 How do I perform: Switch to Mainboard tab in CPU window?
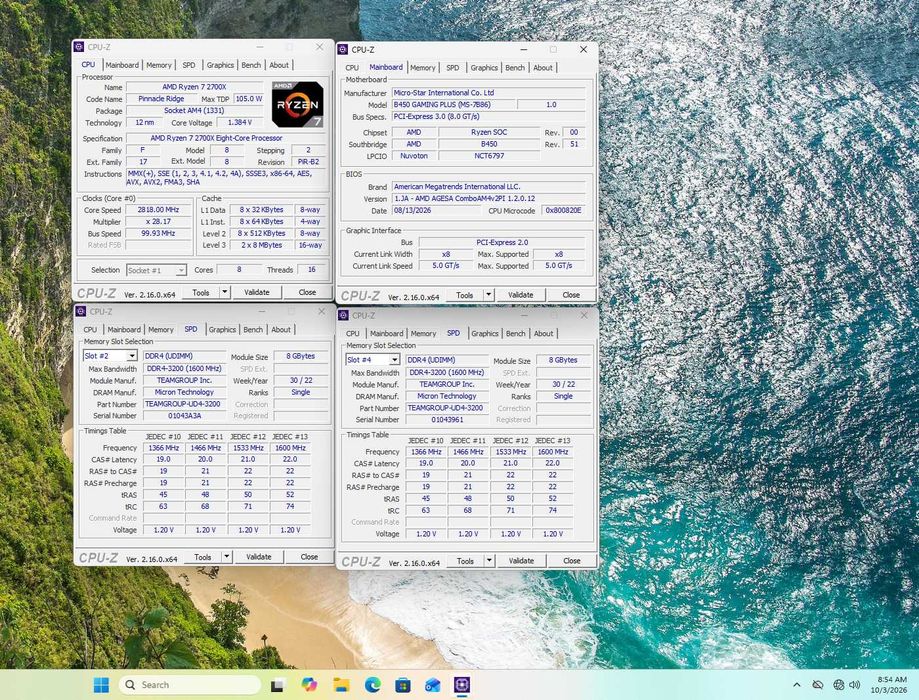click(122, 65)
